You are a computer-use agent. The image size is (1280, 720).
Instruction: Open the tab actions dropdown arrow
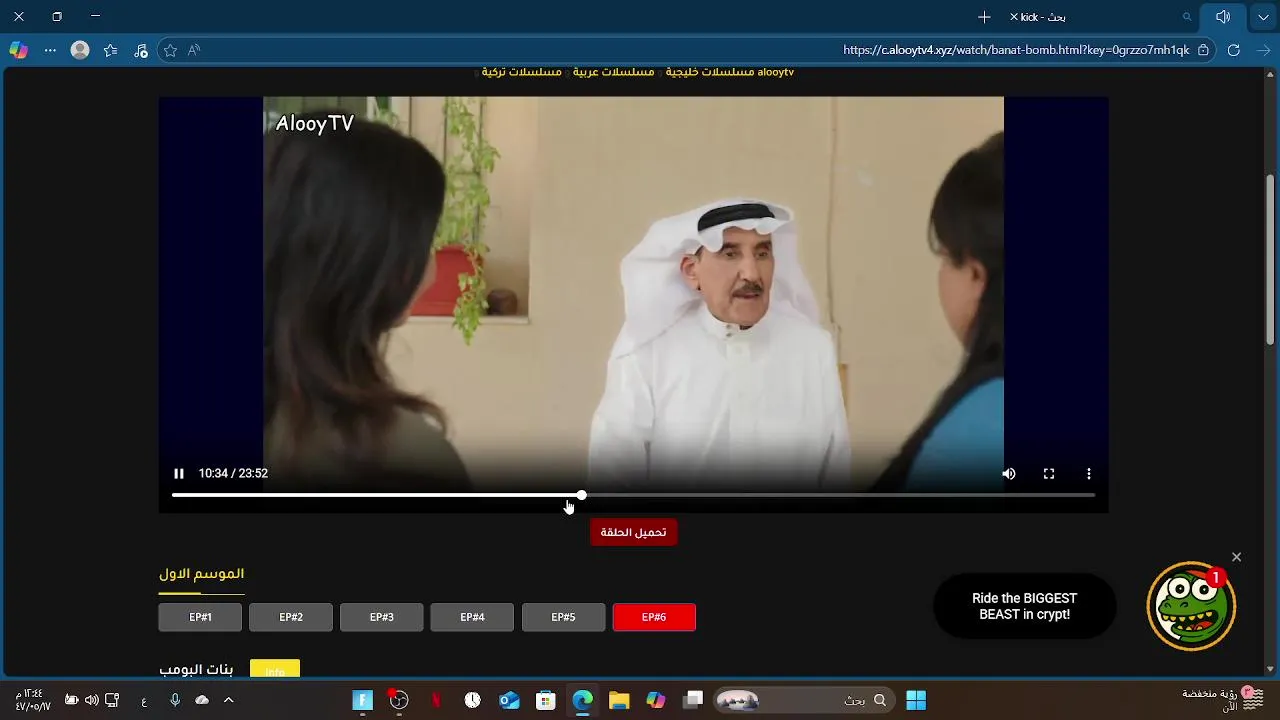pos(1263,17)
